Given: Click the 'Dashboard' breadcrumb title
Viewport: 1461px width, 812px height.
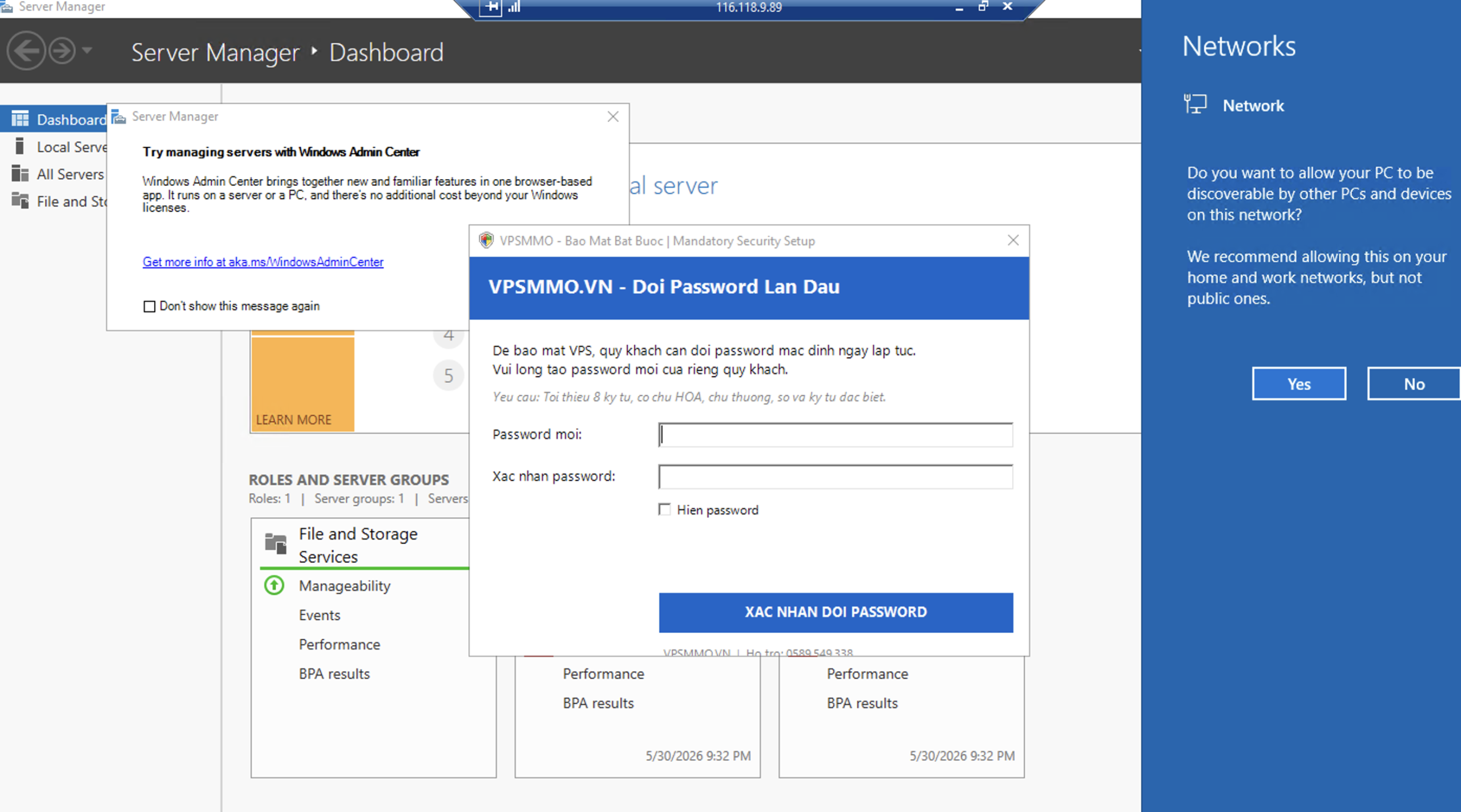Looking at the screenshot, I should click(x=386, y=52).
